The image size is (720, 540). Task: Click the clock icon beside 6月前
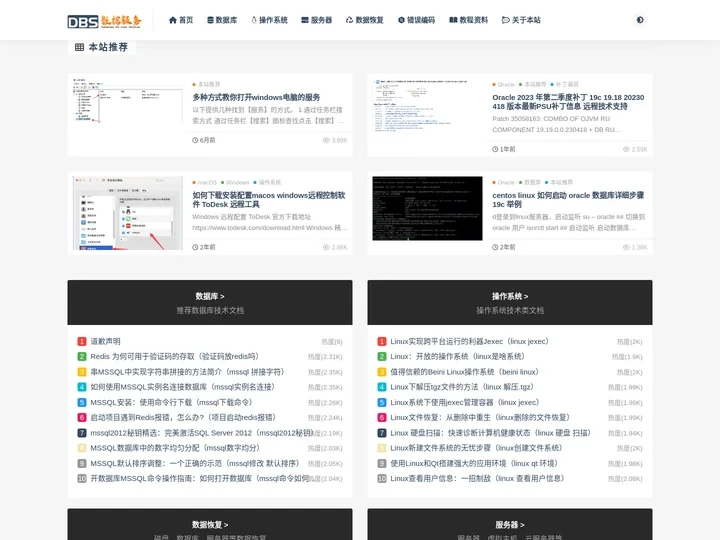195,140
